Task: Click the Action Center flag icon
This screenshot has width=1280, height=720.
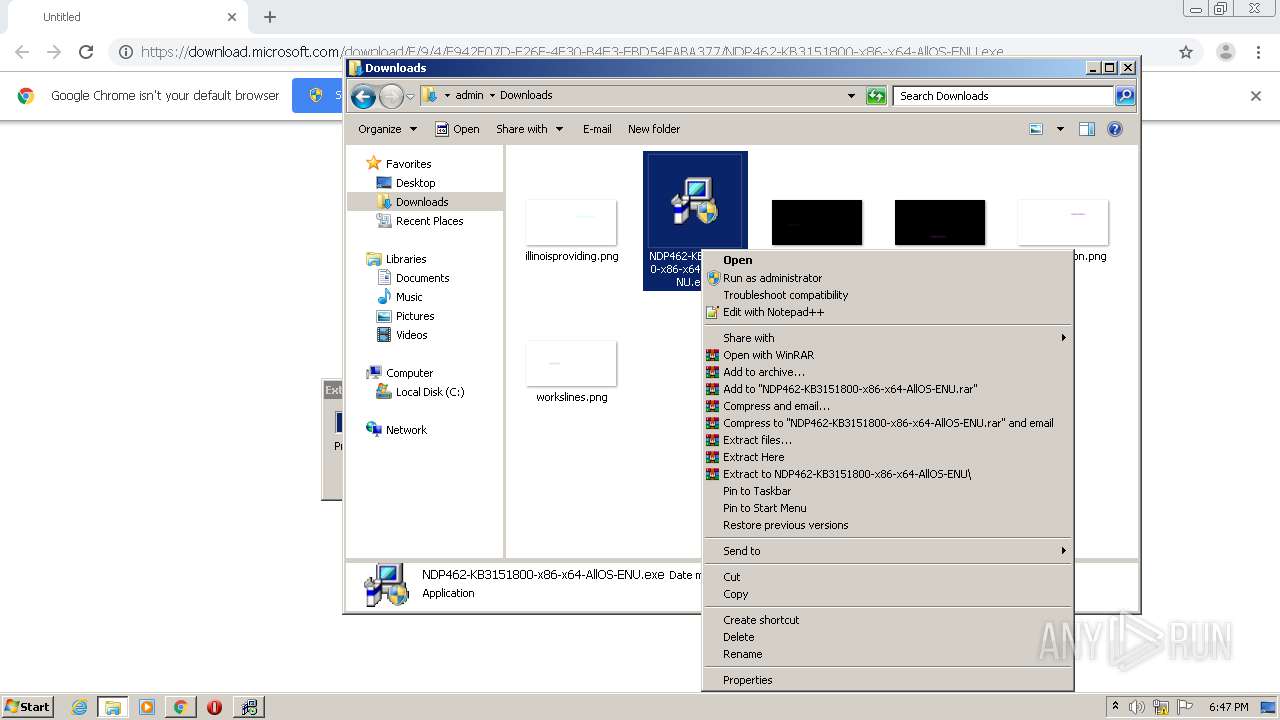Action: pyautogui.click(x=1185, y=707)
